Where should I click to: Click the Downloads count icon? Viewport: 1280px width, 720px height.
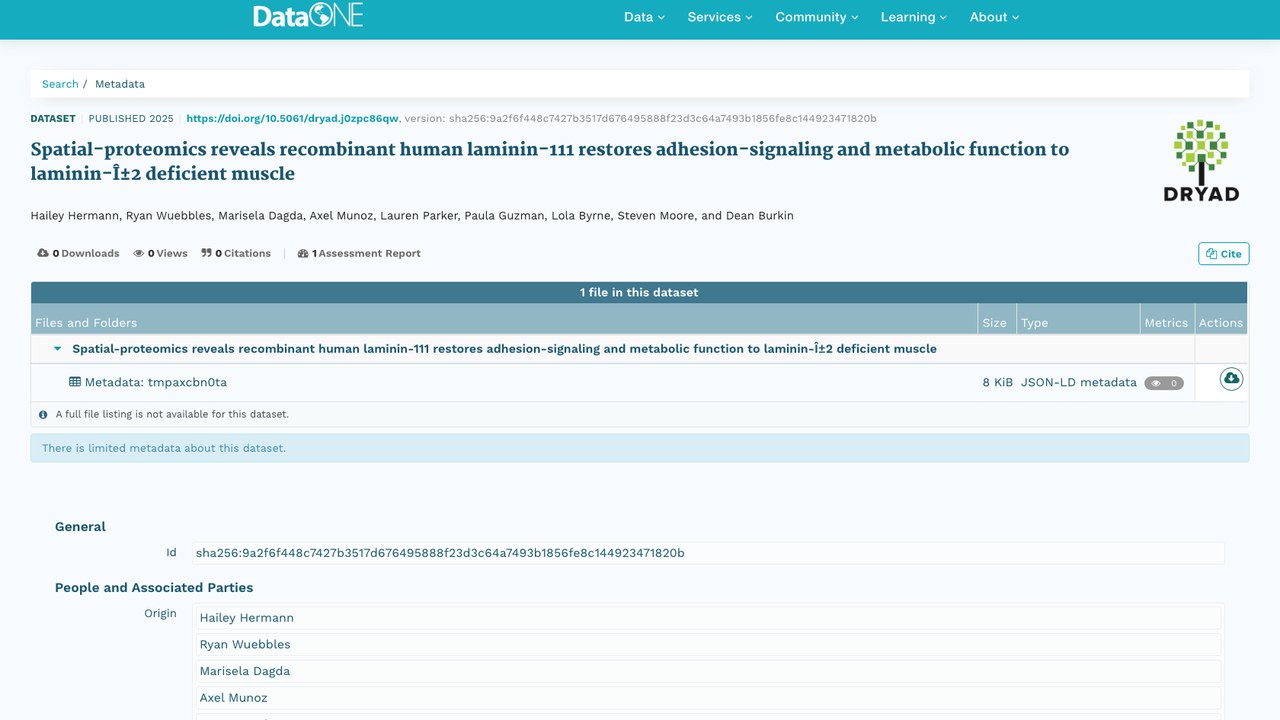tap(43, 253)
